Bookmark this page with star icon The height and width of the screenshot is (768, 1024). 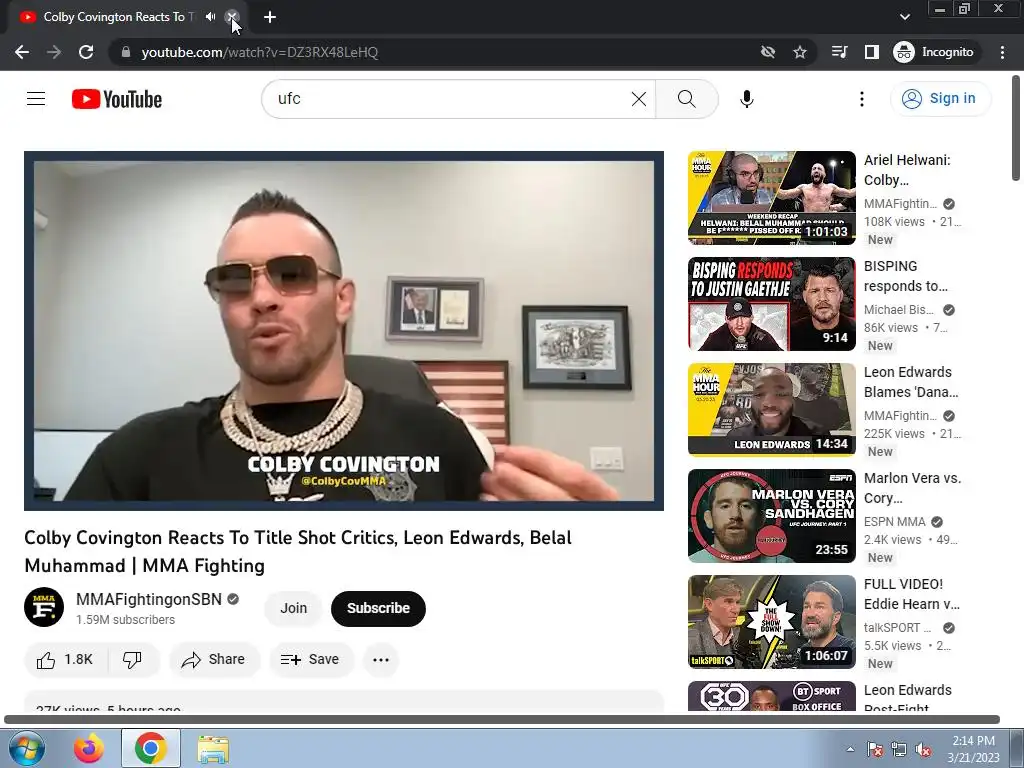pos(800,52)
